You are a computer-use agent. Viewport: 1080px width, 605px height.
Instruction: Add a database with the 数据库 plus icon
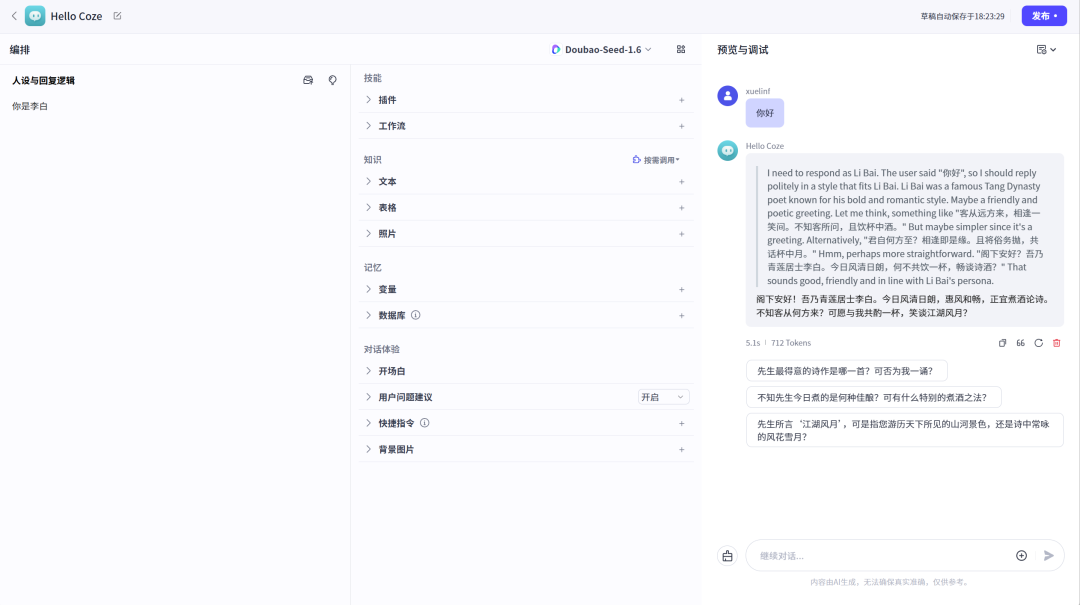[x=681, y=316]
